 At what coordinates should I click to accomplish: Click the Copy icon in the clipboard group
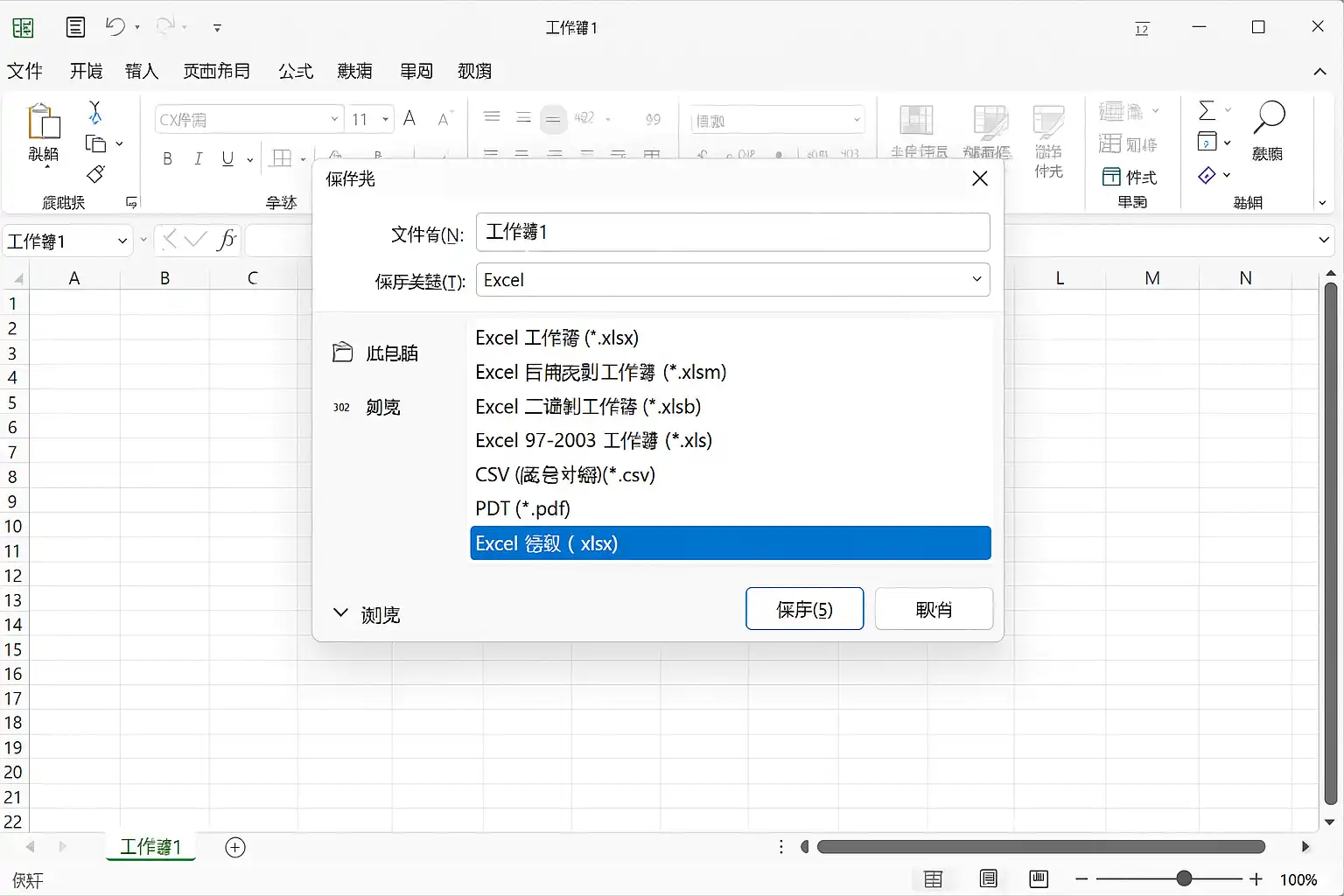pyautogui.click(x=95, y=144)
